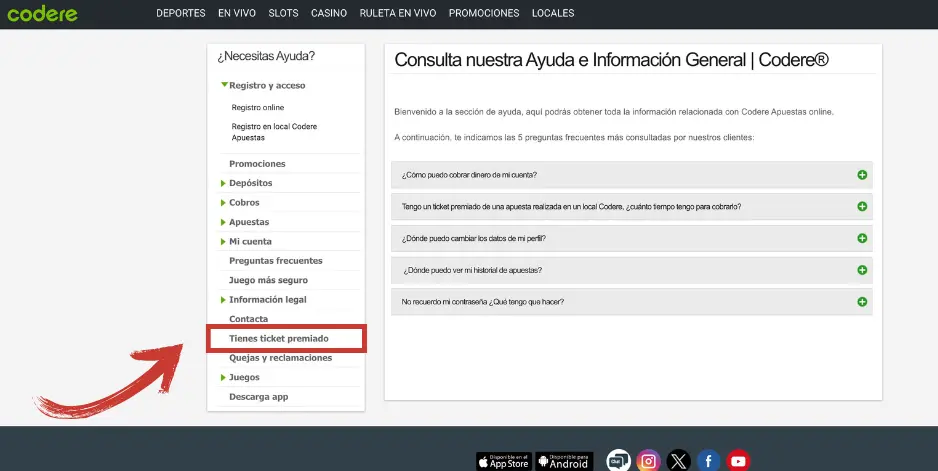
Task: Select Promociones in help sidebar
Action: coord(257,163)
